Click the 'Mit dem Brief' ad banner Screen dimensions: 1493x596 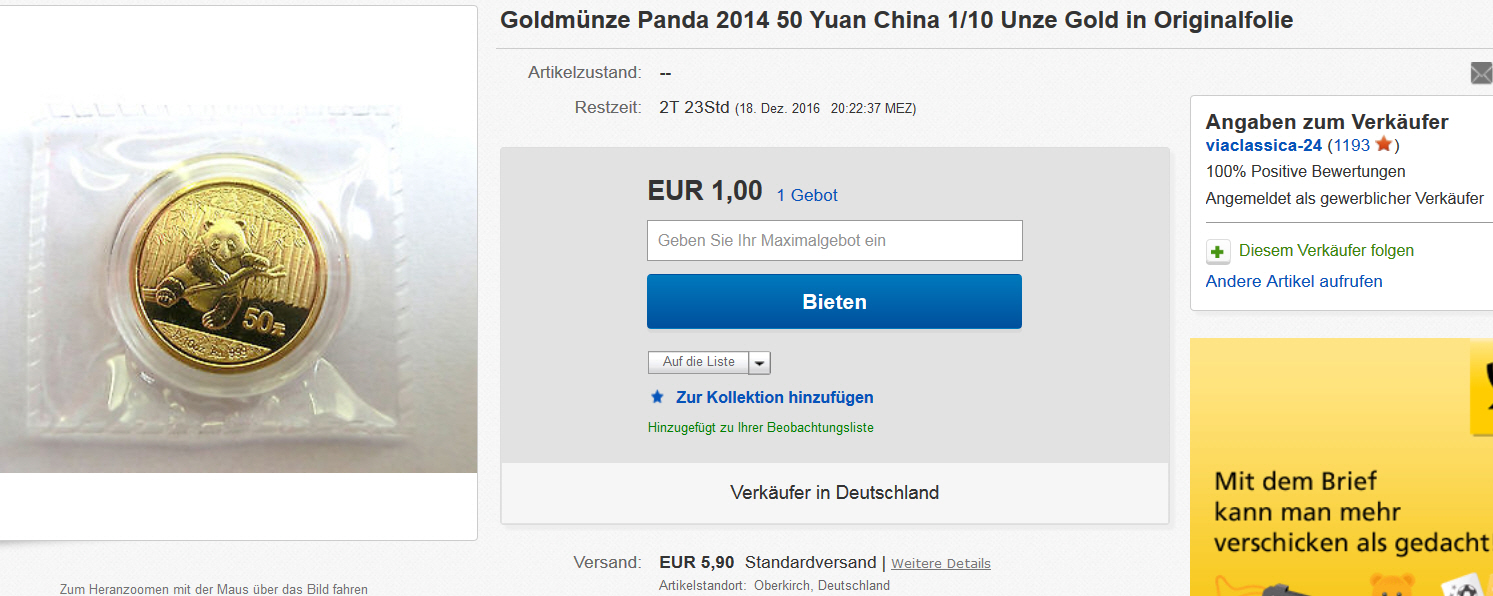coord(1341,467)
